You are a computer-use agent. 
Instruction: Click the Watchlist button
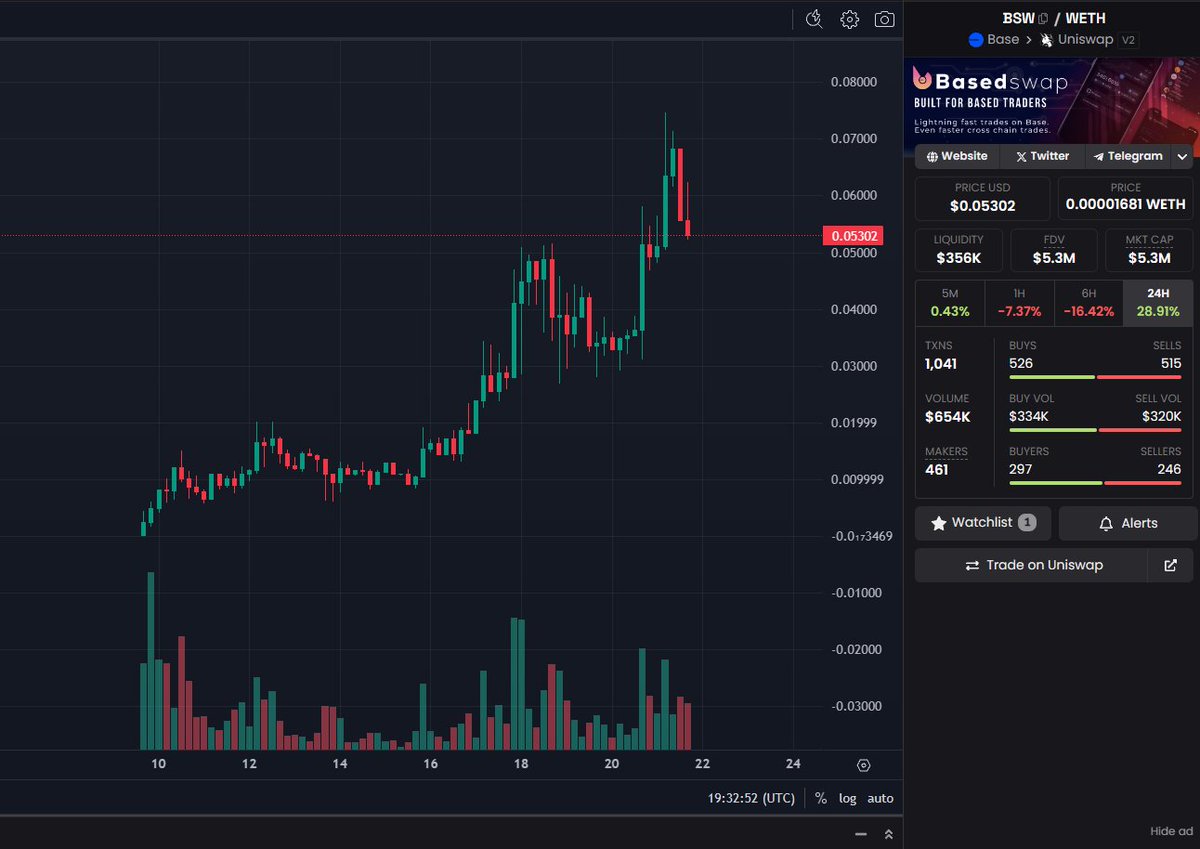point(983,523)
